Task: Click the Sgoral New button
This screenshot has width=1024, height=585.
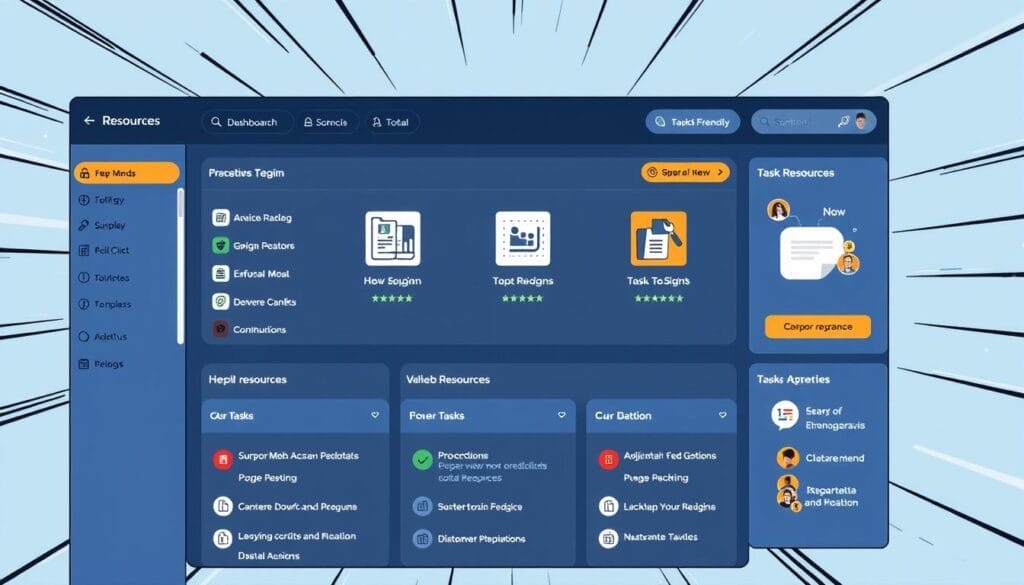Action: (685, 172)
